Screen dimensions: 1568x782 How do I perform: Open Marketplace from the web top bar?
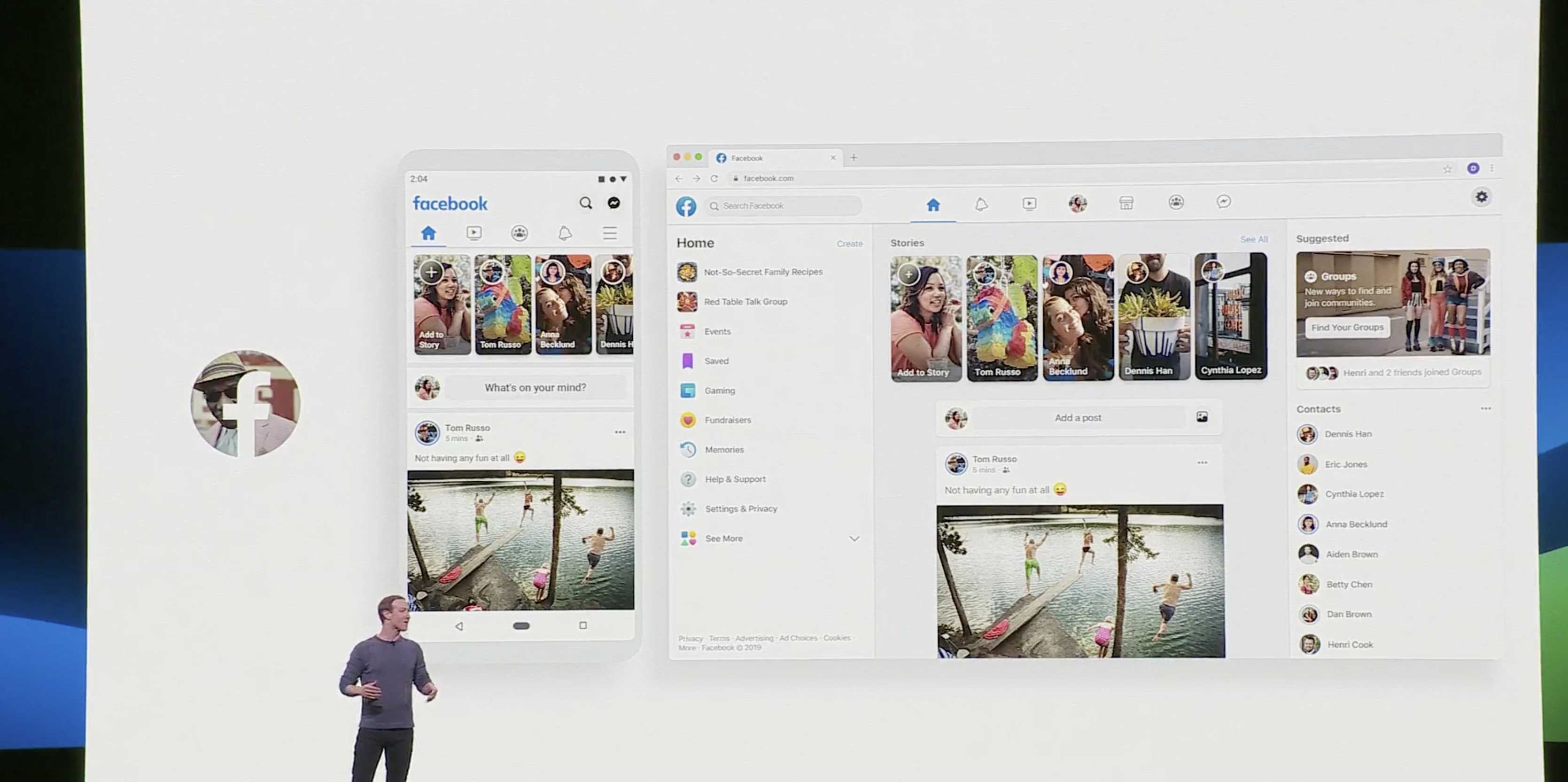[x=1126, y=204]
